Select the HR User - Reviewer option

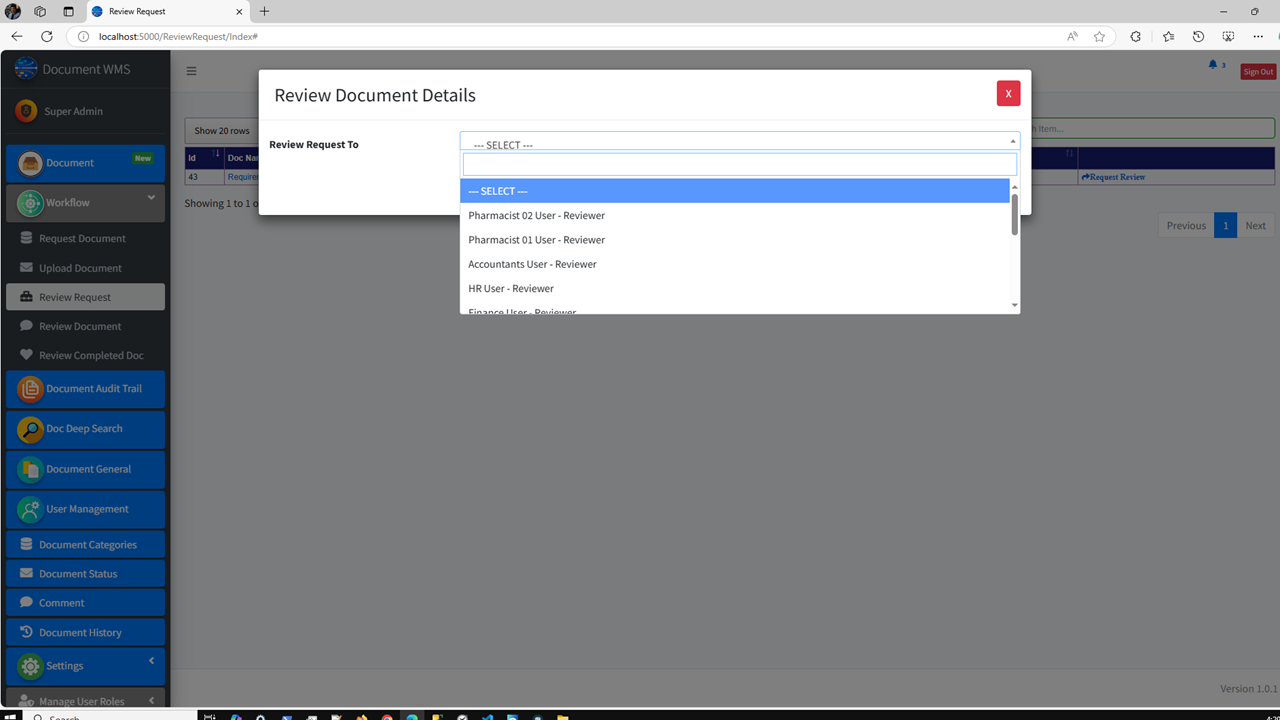(511, 288)
